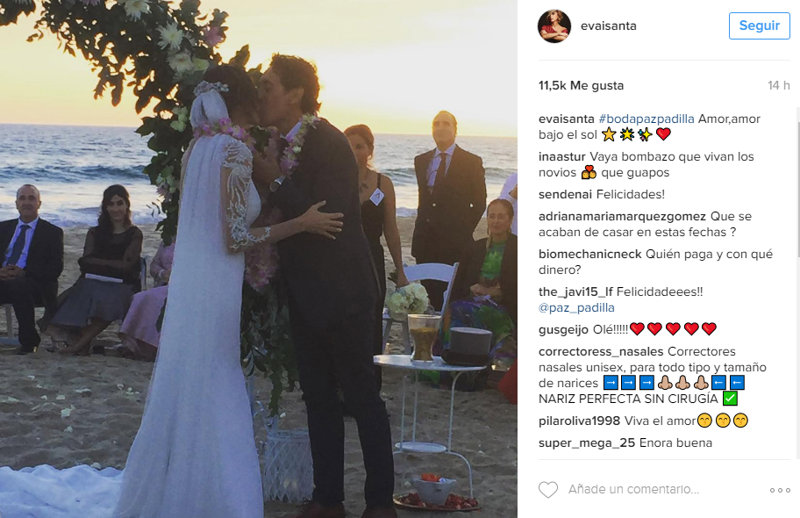This screenshot has width=800, height=518.
Task: Open pilaroliva1998 commenter profile
Action: coord(579,421)
